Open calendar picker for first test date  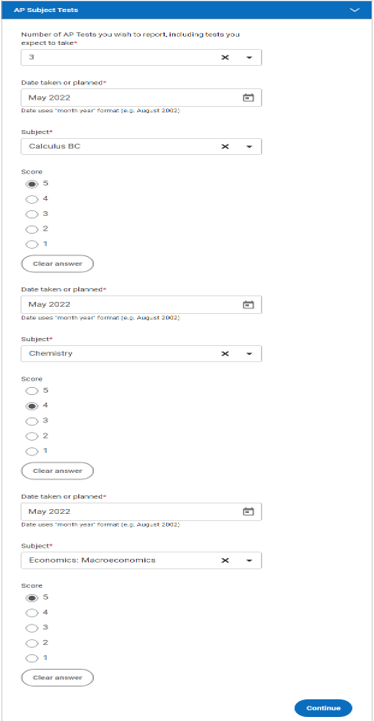coord(248,97)
